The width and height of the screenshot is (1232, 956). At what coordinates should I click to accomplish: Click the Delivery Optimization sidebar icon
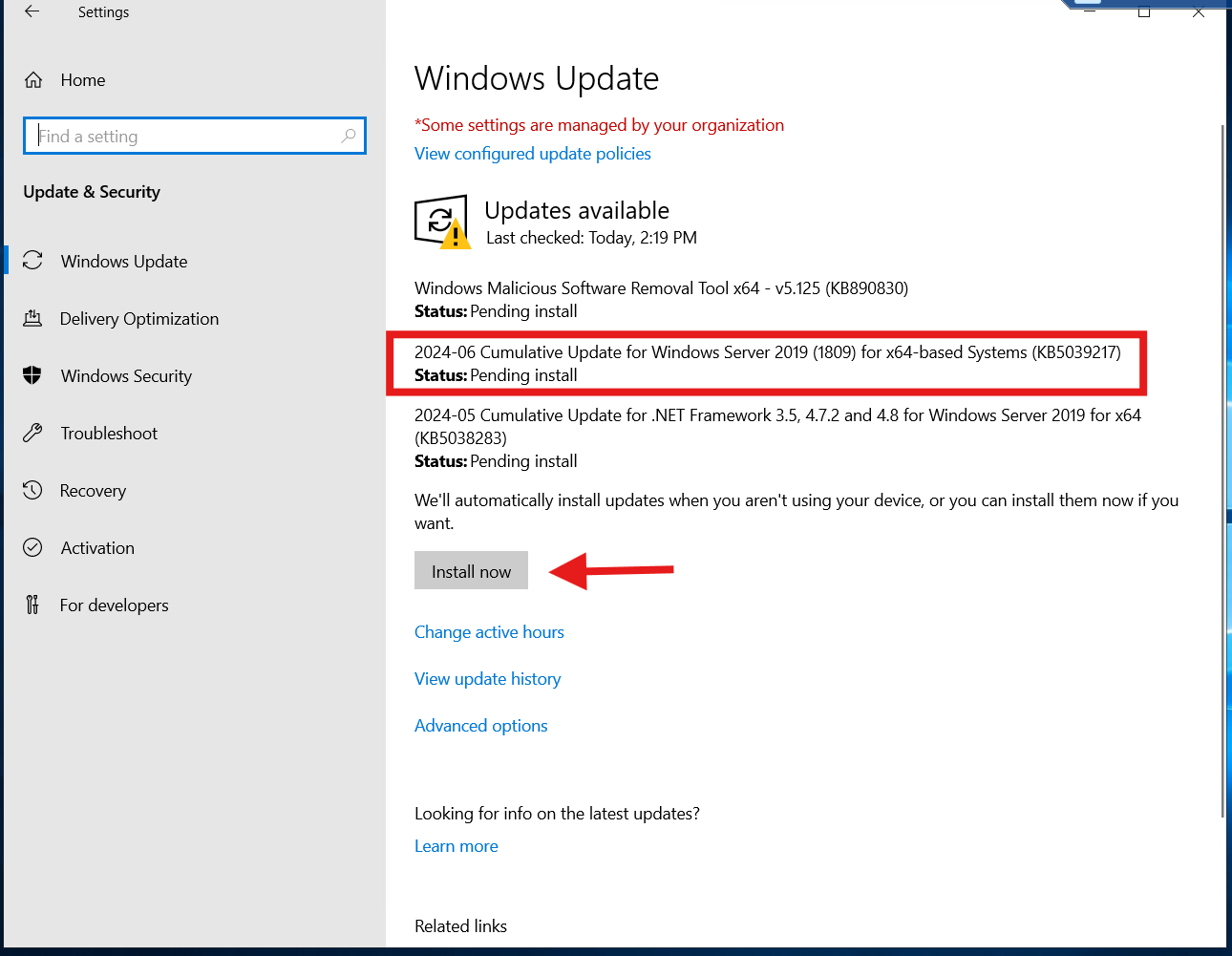click(32, 318)
